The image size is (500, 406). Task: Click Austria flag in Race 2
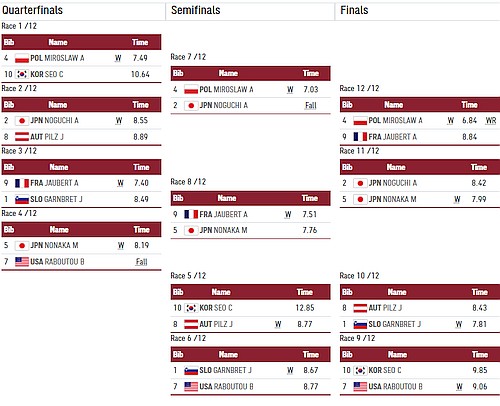(x=22, y=137)
